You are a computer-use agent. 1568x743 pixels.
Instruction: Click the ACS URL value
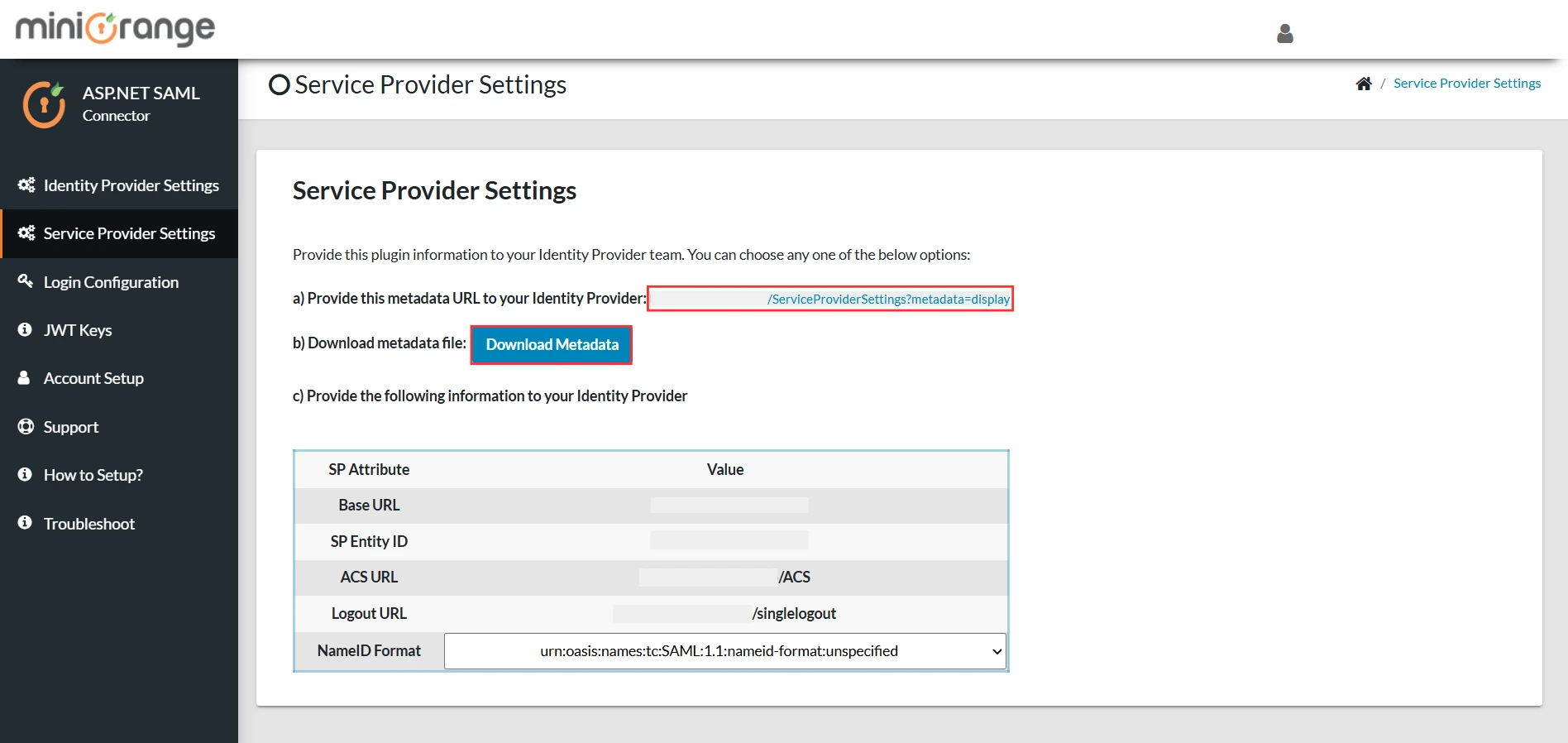[x=724, y=577]
